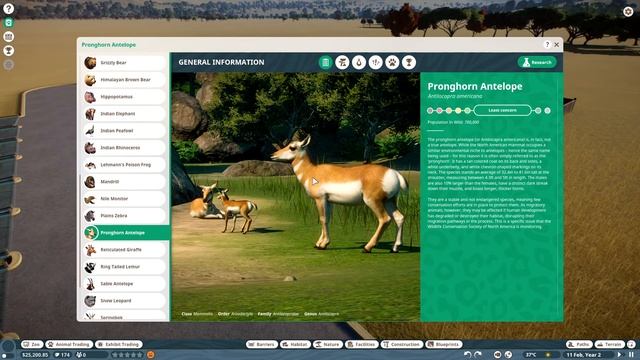Click the Snow Leopard portrait icon
The width and height of the screenshot is (640, 360).
pos(90,301)
